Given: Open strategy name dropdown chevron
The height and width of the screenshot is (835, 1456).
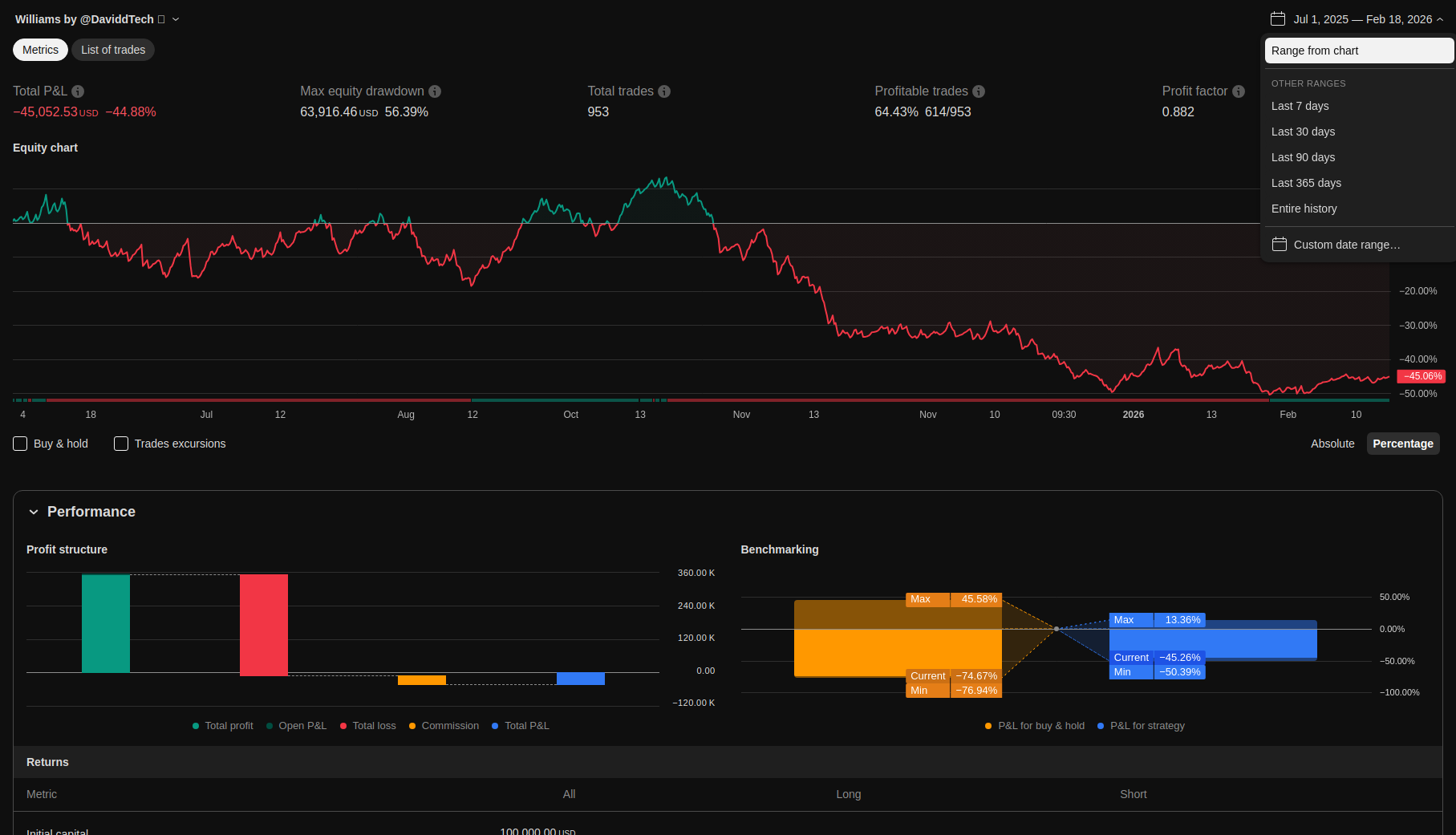Looking at the screenshot, I should coord(176,19).
